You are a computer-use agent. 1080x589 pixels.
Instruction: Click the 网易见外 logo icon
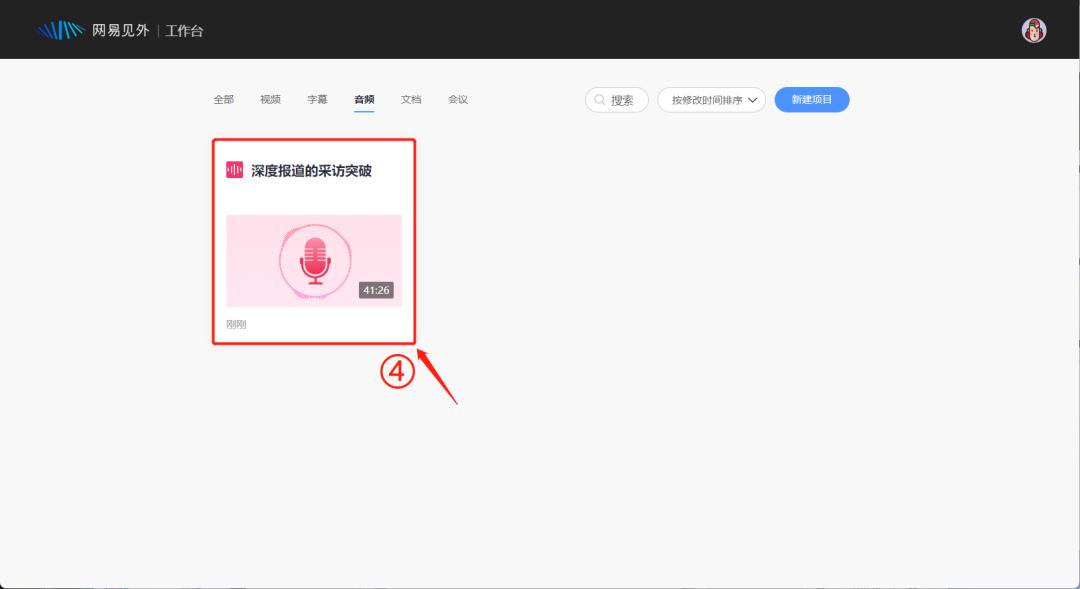[x=62, y=30]
